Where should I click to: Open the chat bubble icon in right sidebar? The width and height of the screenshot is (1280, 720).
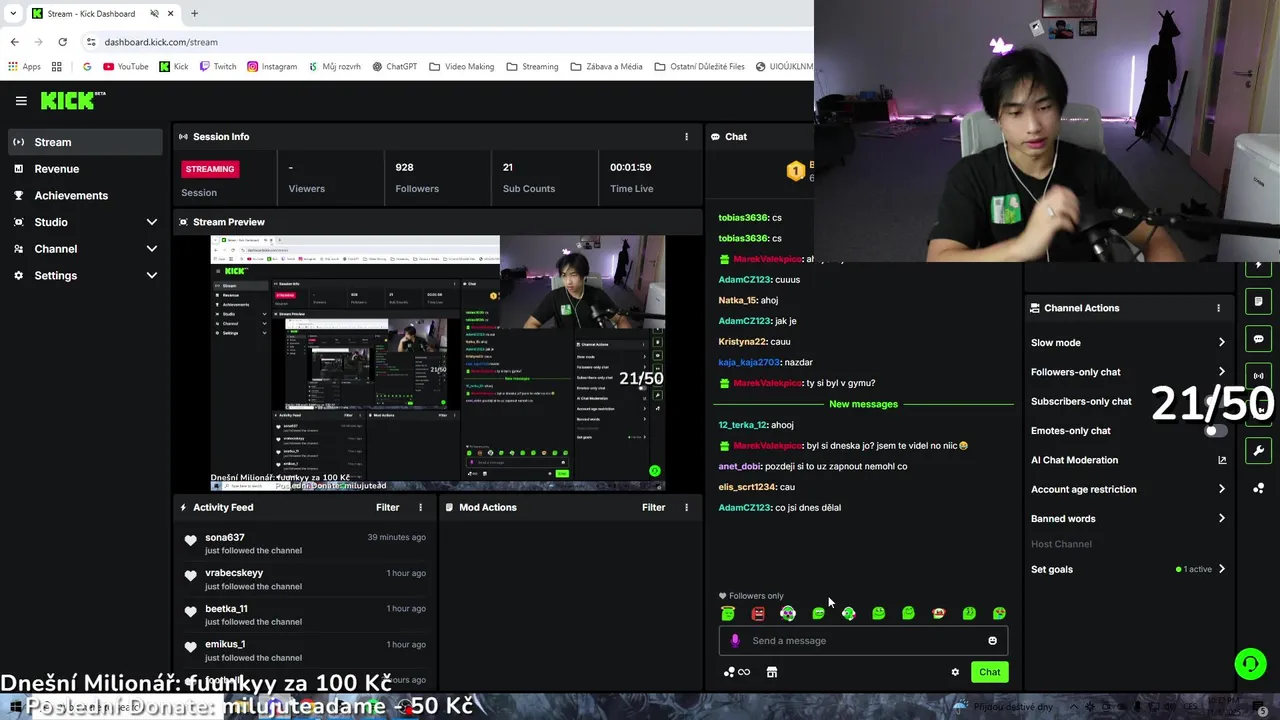(1259, 339)
